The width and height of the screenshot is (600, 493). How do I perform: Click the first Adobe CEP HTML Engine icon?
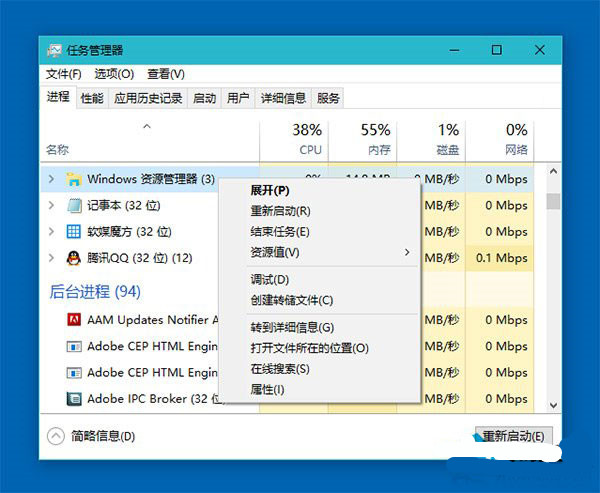pos(74,347)
